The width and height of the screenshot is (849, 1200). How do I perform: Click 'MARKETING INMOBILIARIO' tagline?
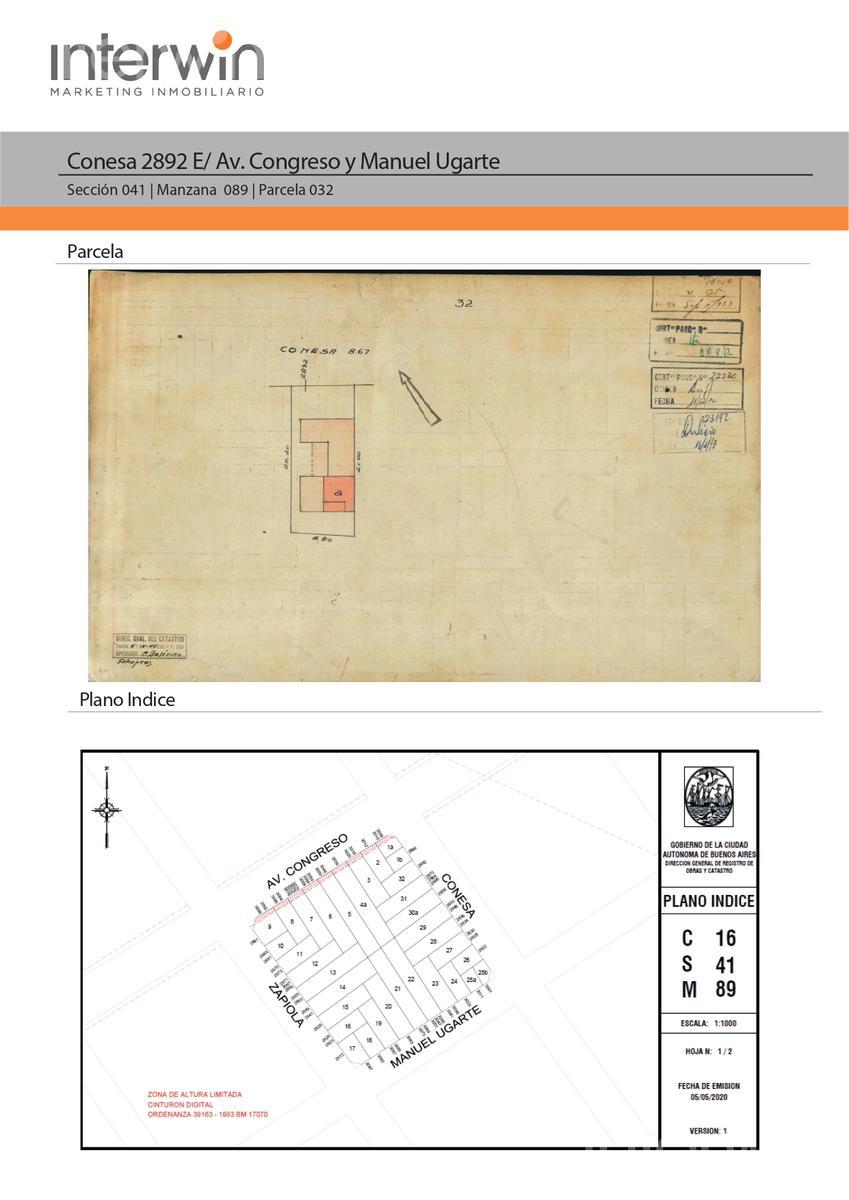(x=157, y=91)
